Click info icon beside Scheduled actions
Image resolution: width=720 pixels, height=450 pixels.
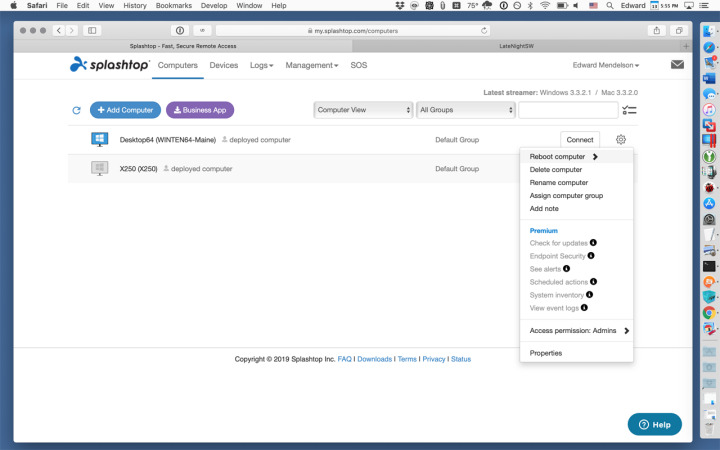pos(593,281)
